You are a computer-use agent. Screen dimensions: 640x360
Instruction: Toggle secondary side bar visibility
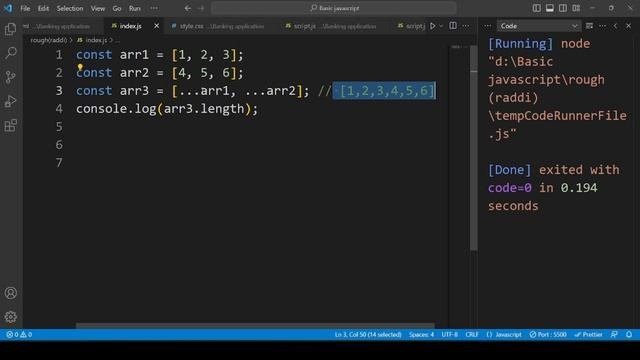point(563,8)
